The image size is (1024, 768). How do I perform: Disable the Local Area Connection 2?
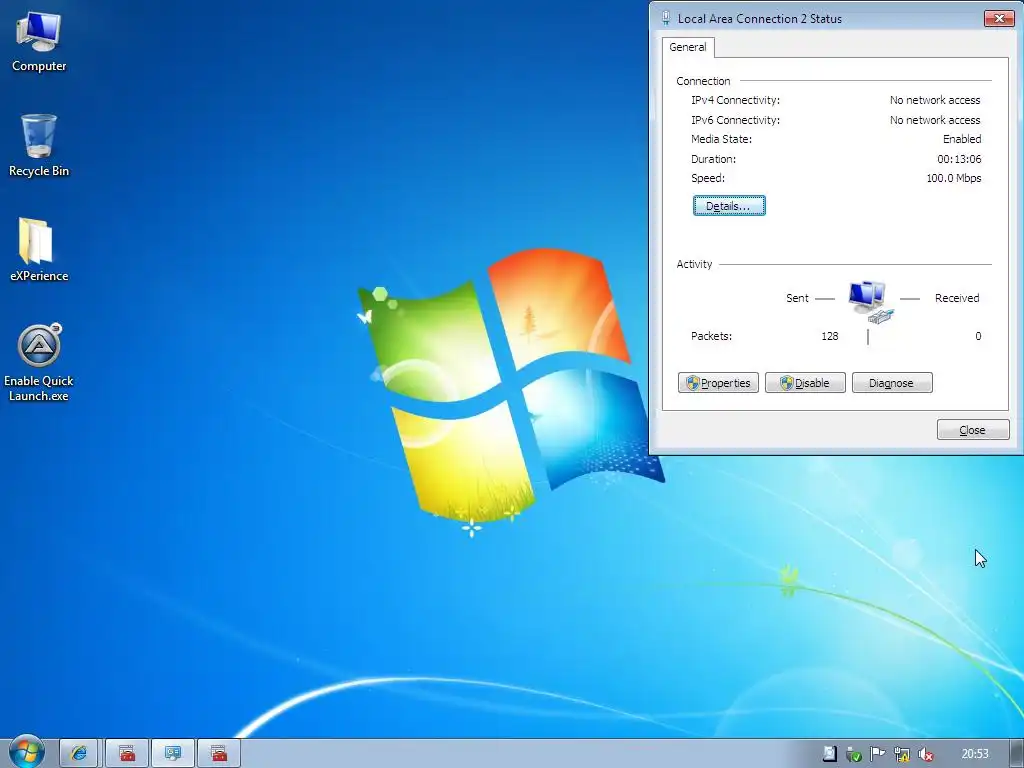[805, 383]
